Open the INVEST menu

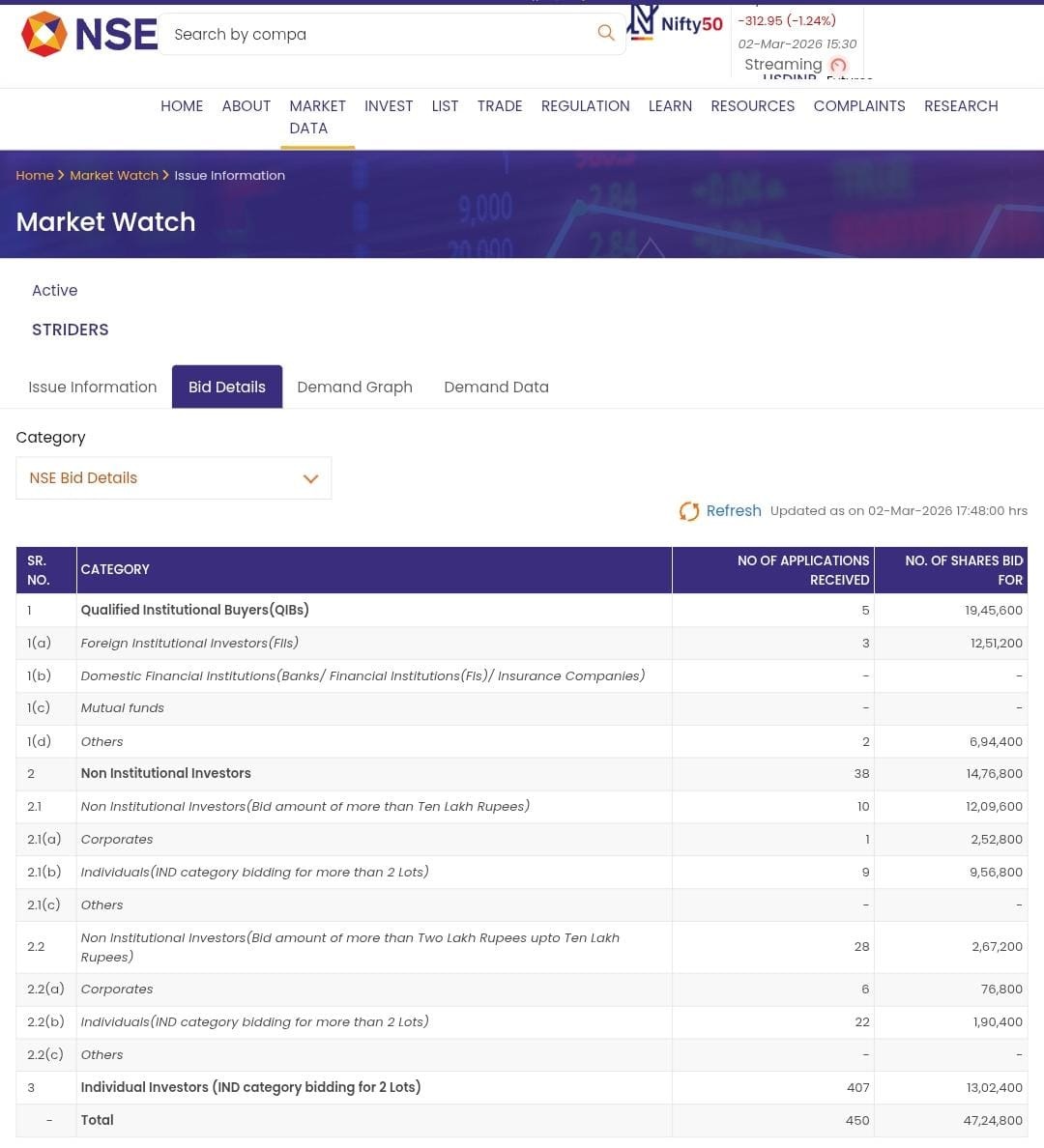389,106
